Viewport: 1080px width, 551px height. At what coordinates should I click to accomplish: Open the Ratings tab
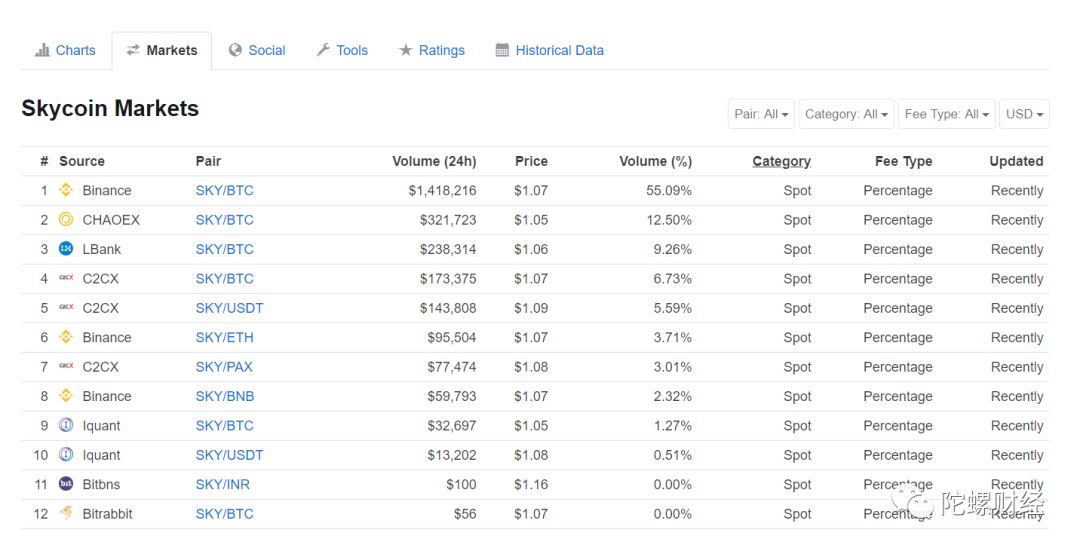(x=433, y=50)
